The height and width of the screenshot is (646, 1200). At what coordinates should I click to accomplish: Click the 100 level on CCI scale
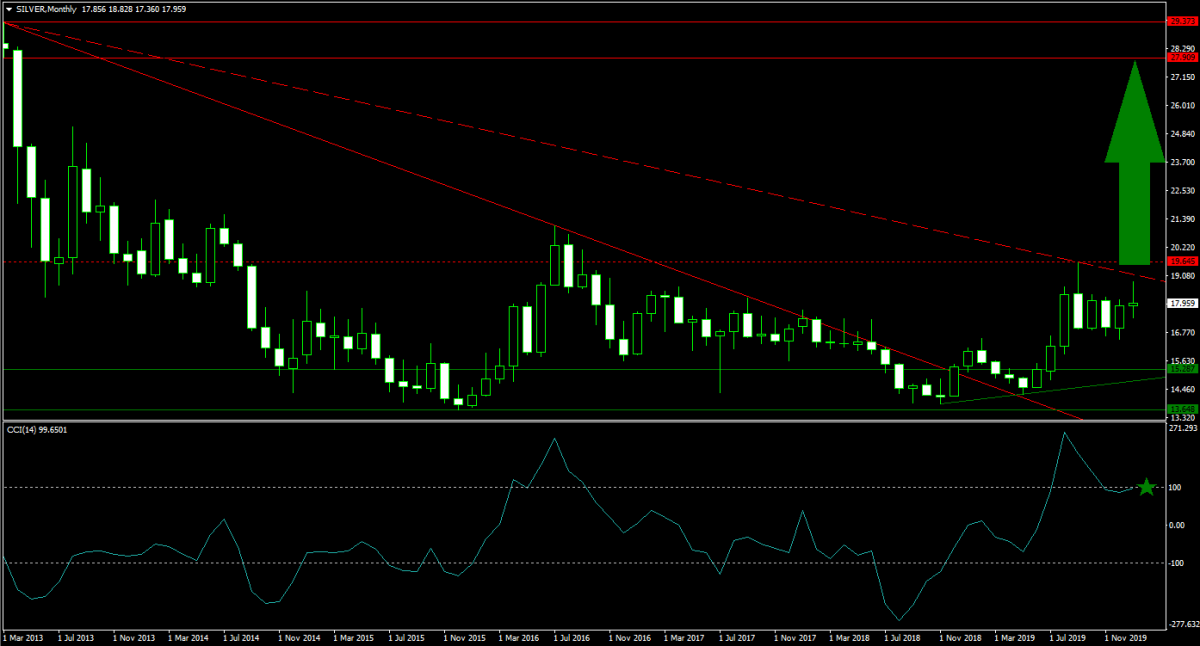(x=1176, y=487)
